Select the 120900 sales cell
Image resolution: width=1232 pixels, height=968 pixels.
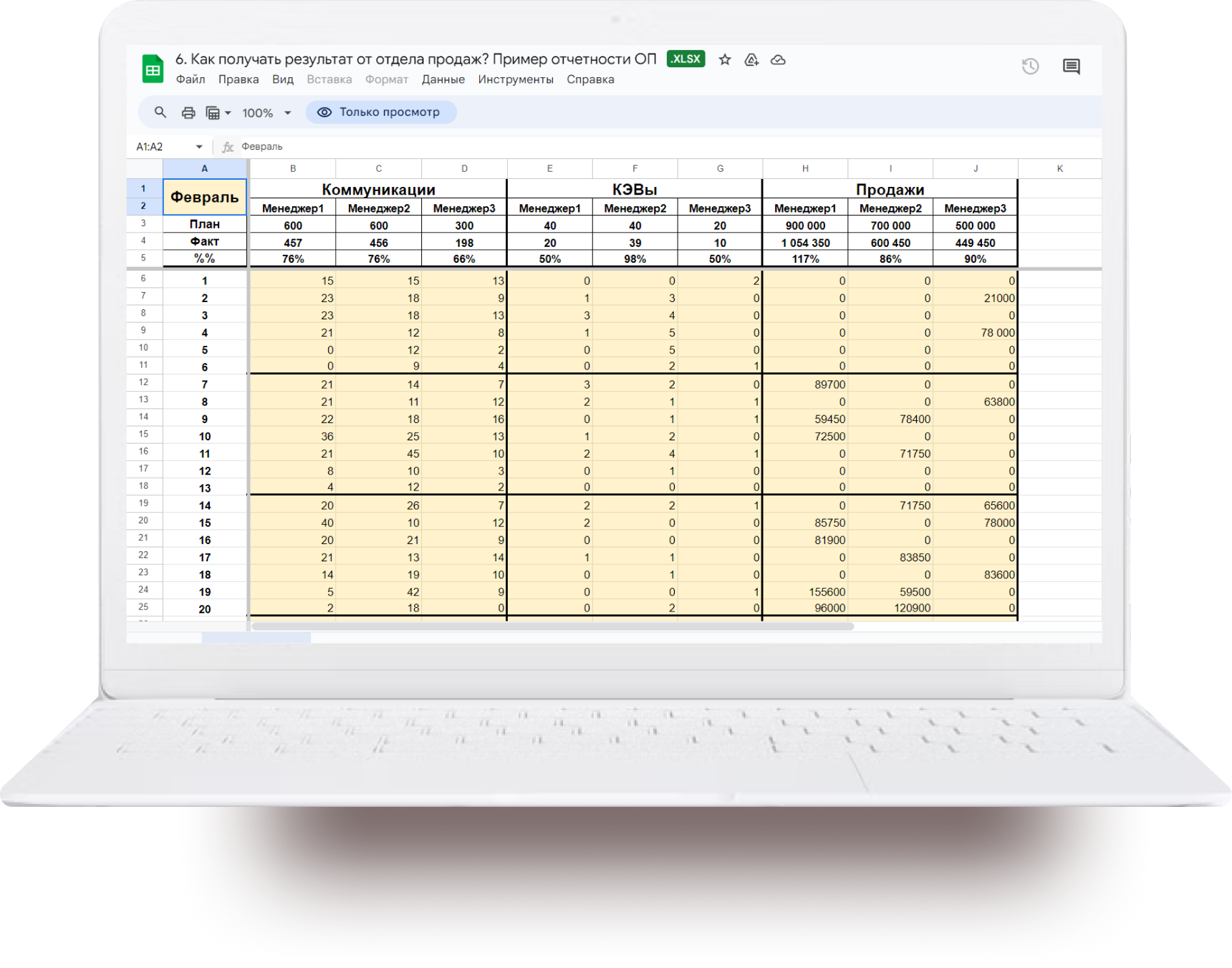coord(890,608)
